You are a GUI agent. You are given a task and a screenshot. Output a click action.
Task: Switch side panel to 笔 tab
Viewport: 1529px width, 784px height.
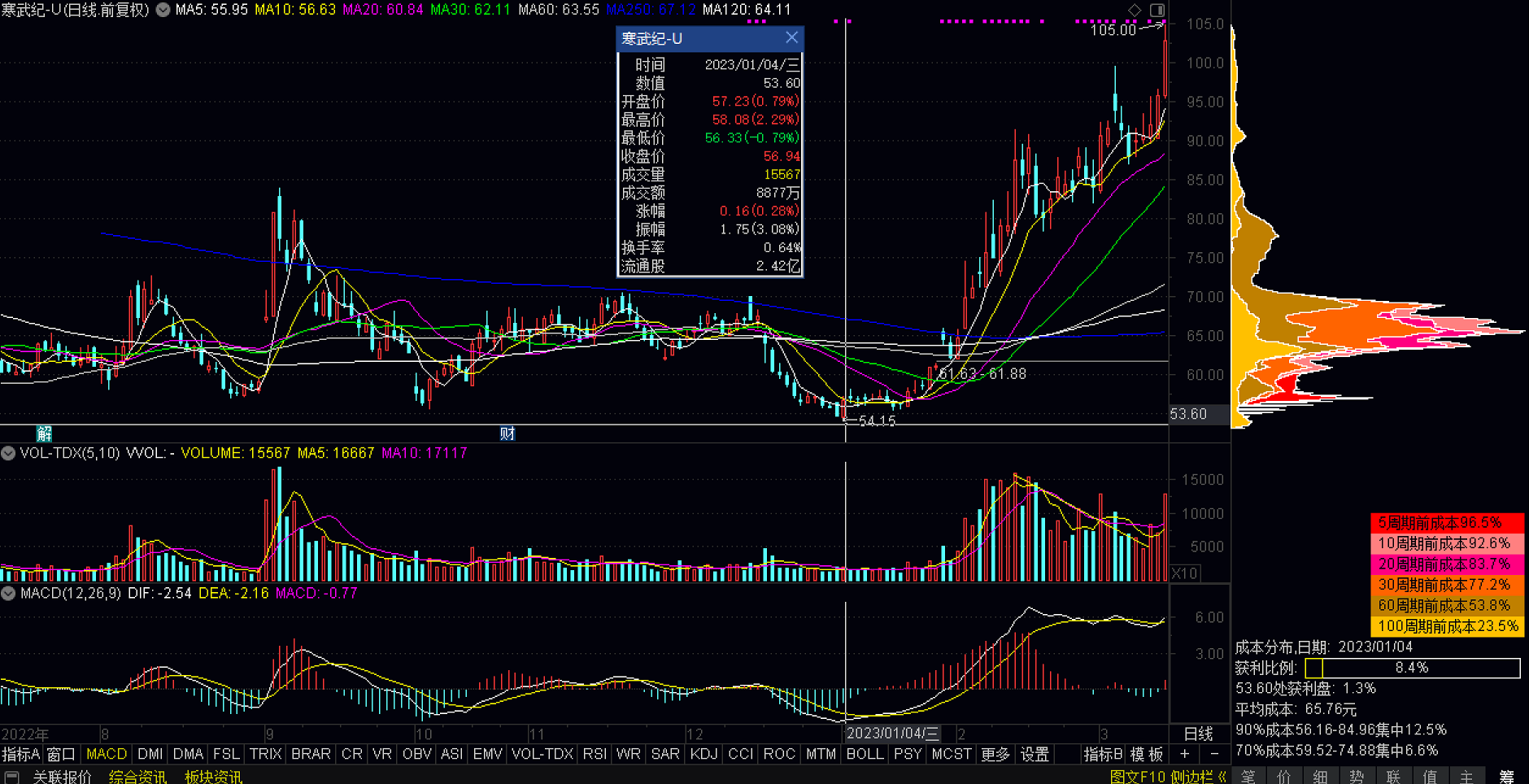1248,777
